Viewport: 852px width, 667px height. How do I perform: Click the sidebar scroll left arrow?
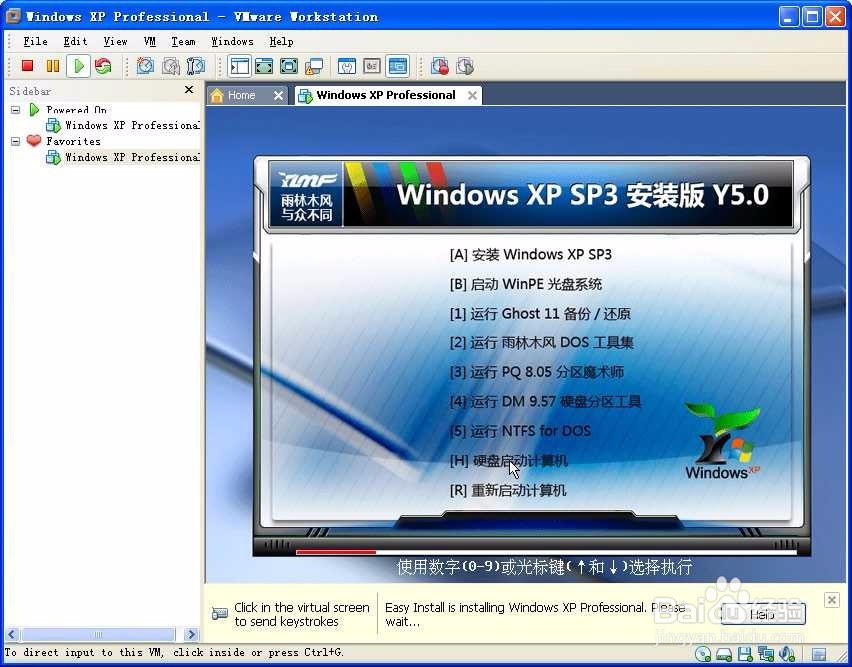12,634
